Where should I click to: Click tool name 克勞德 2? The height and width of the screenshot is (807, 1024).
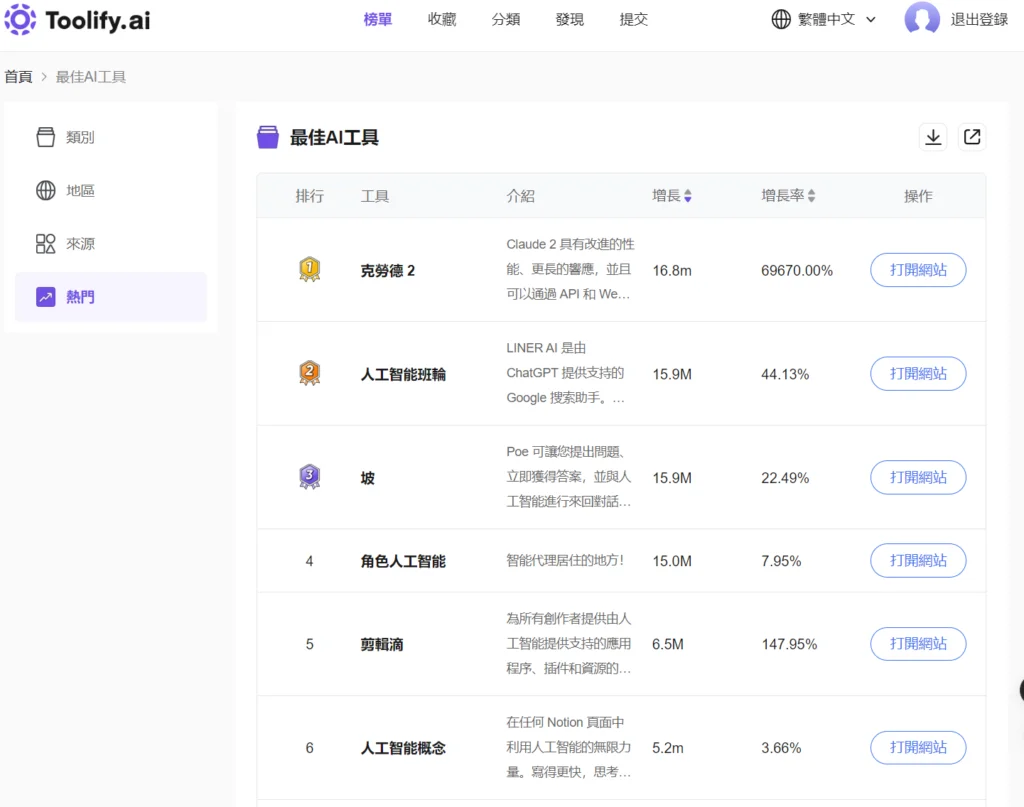[388, 270]
